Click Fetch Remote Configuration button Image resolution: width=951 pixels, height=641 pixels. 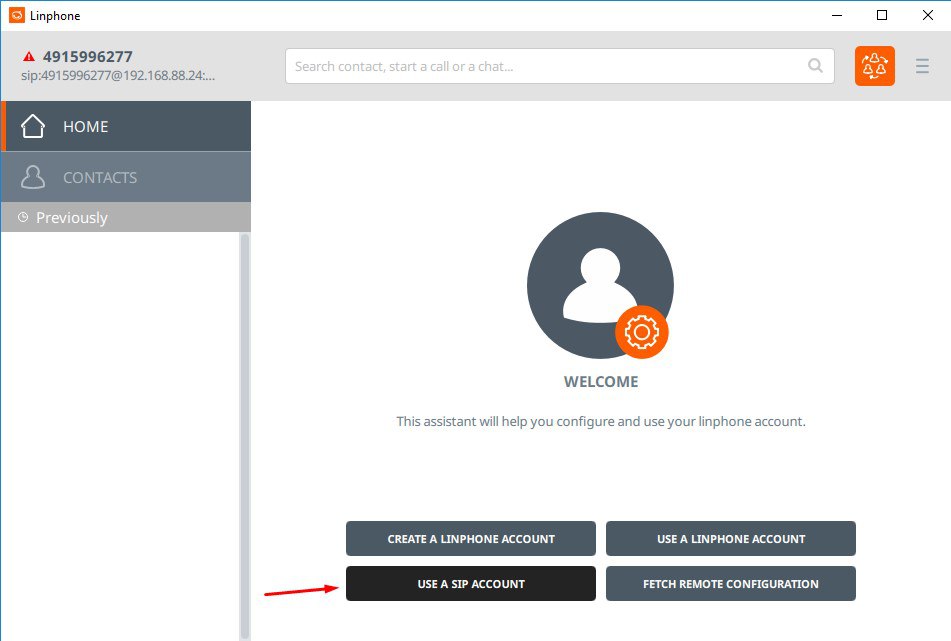point(731,583)
